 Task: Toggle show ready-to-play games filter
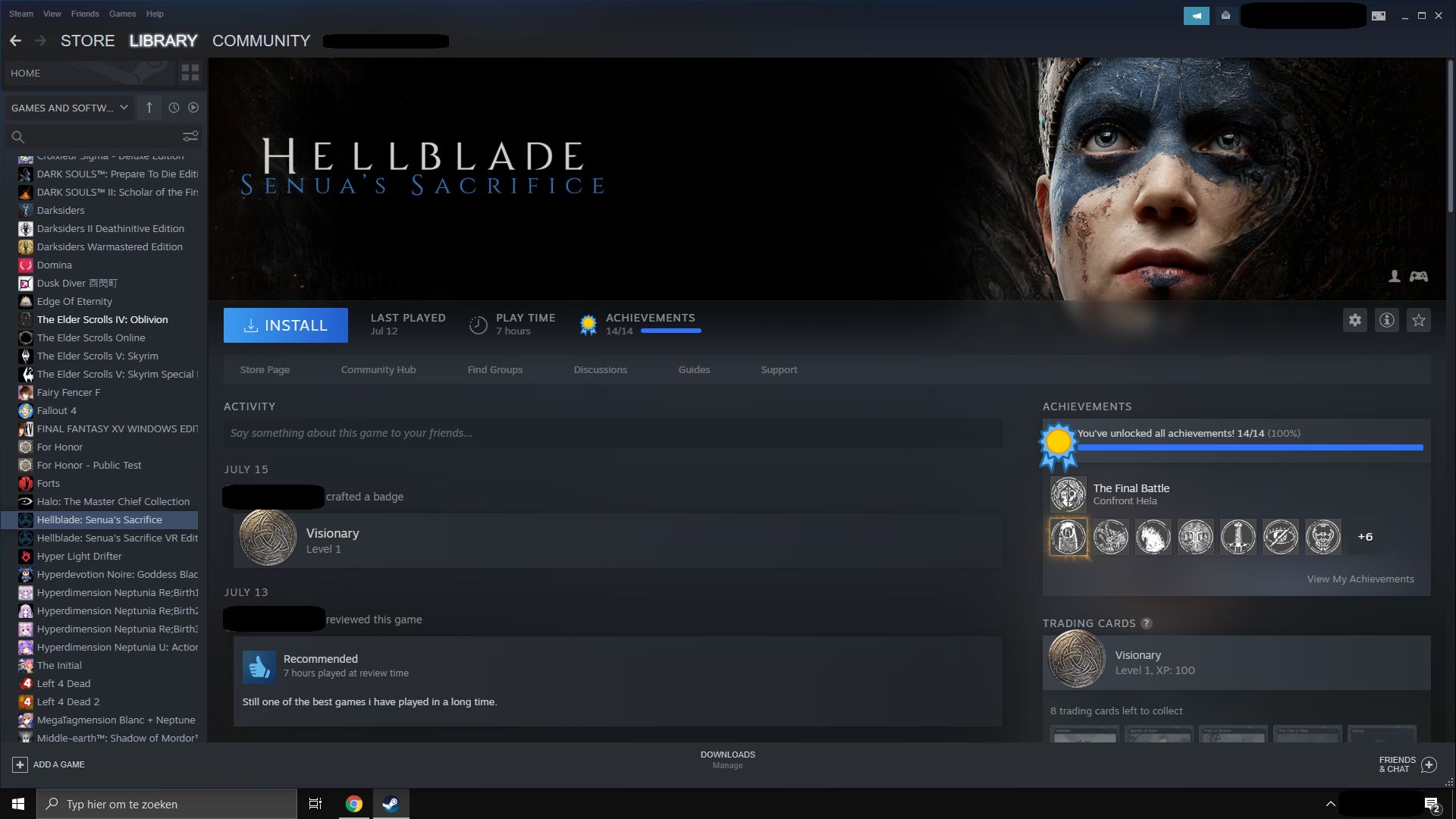click(193, 108)
